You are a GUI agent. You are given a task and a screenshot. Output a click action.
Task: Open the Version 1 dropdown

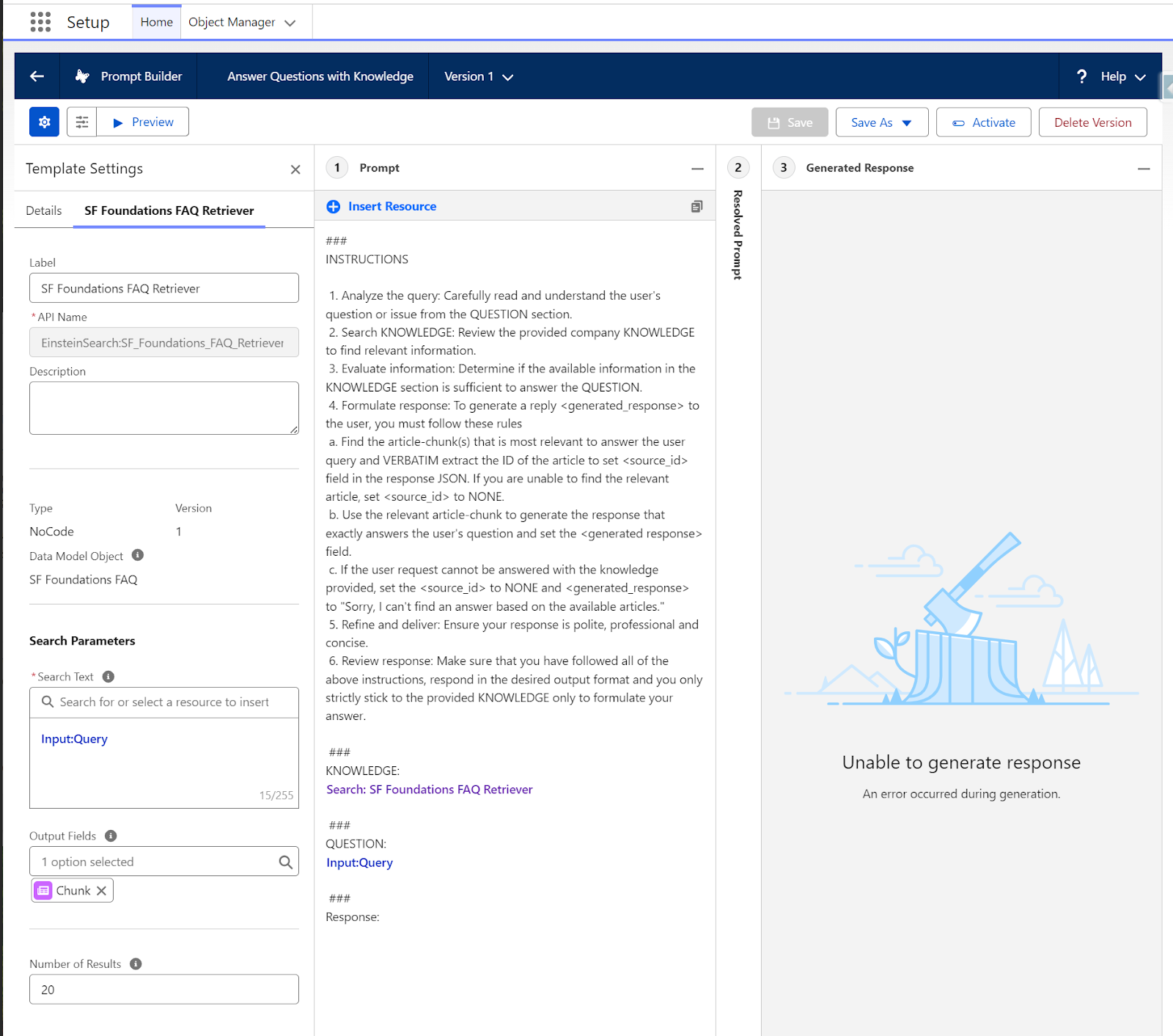coord(479,76)
